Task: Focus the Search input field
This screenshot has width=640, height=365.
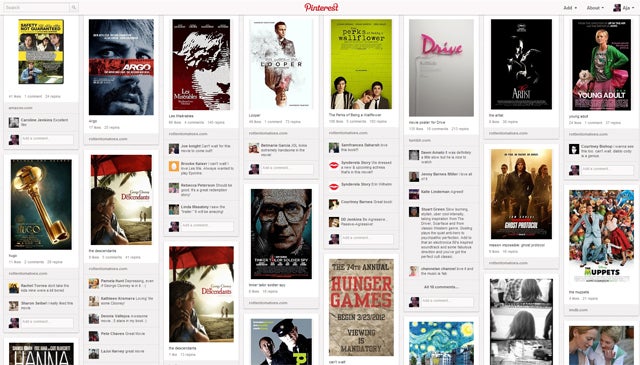Action: (36, 7)
